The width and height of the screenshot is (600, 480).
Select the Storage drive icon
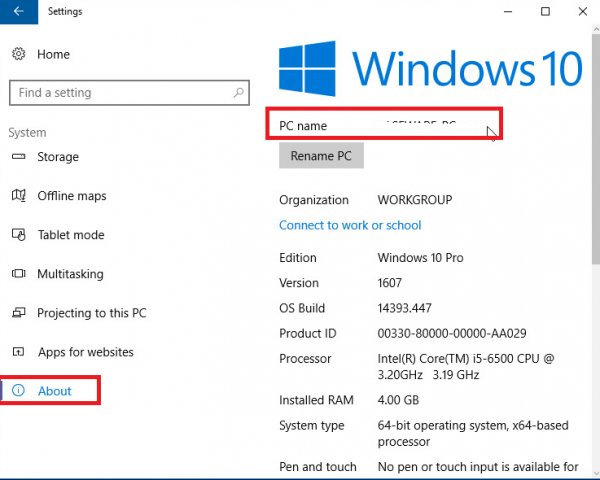(18, 156)
